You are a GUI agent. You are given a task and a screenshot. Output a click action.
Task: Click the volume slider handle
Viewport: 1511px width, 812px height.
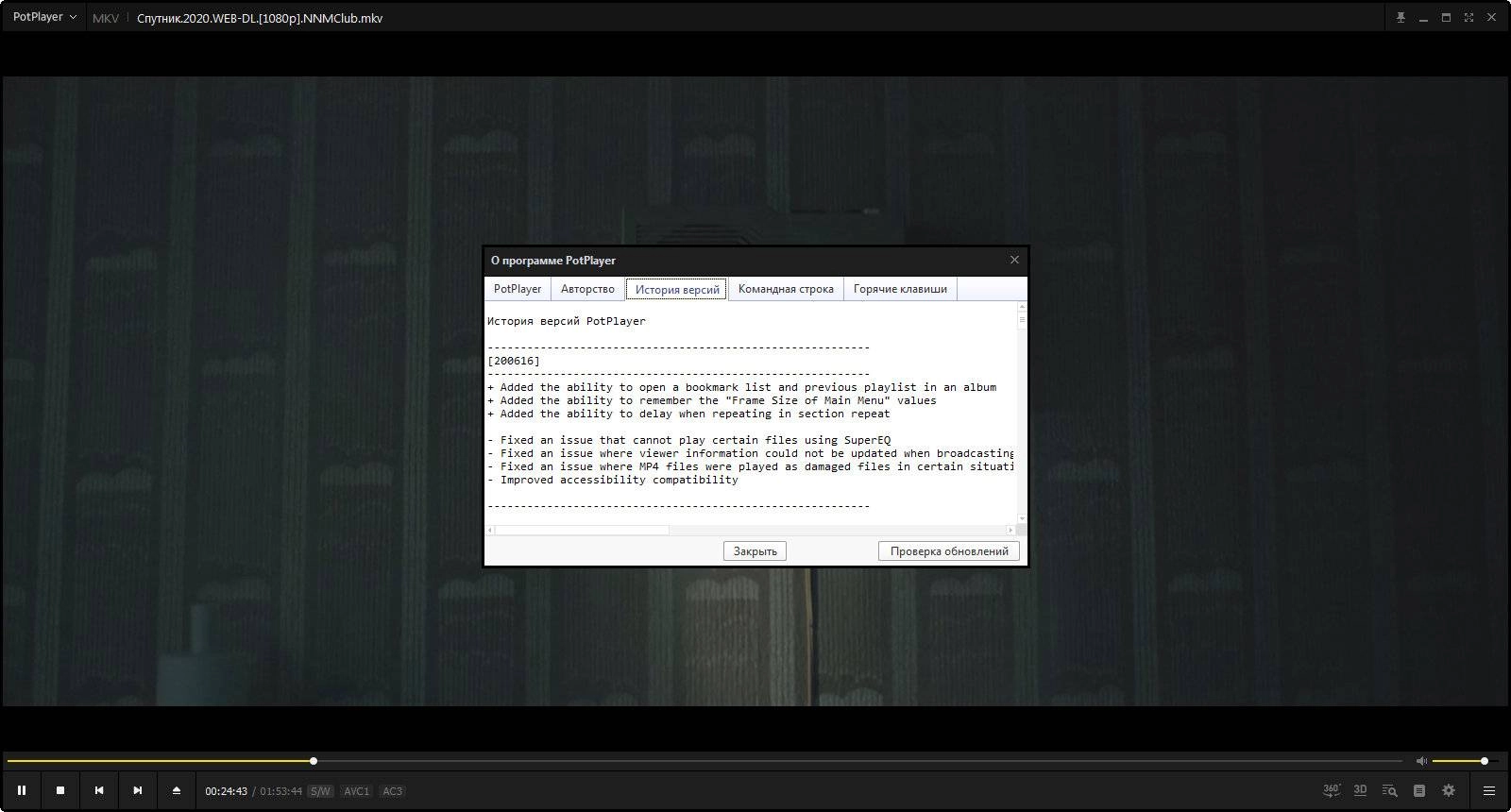(1485, 761)
